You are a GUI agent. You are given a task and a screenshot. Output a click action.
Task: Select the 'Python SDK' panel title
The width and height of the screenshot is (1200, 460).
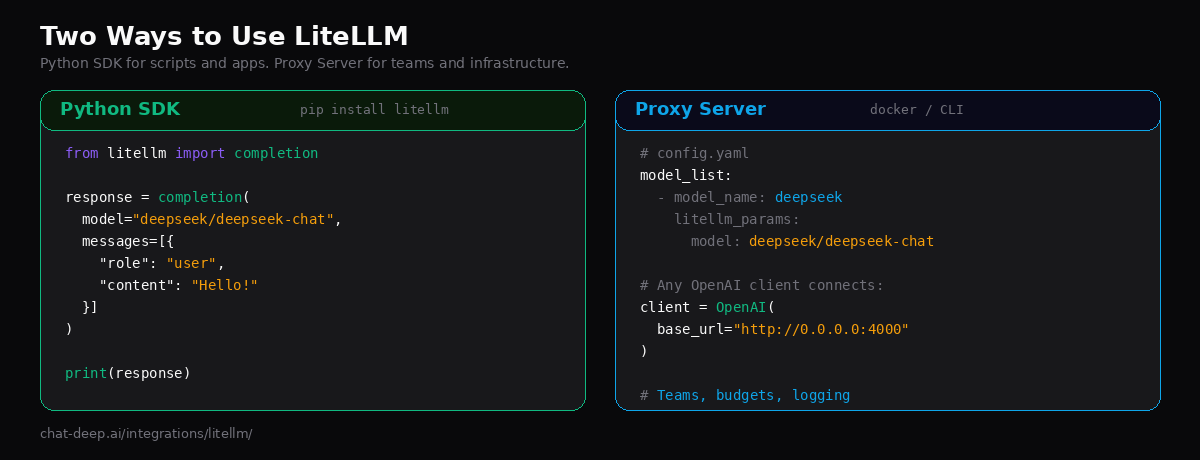click(120, 109)
